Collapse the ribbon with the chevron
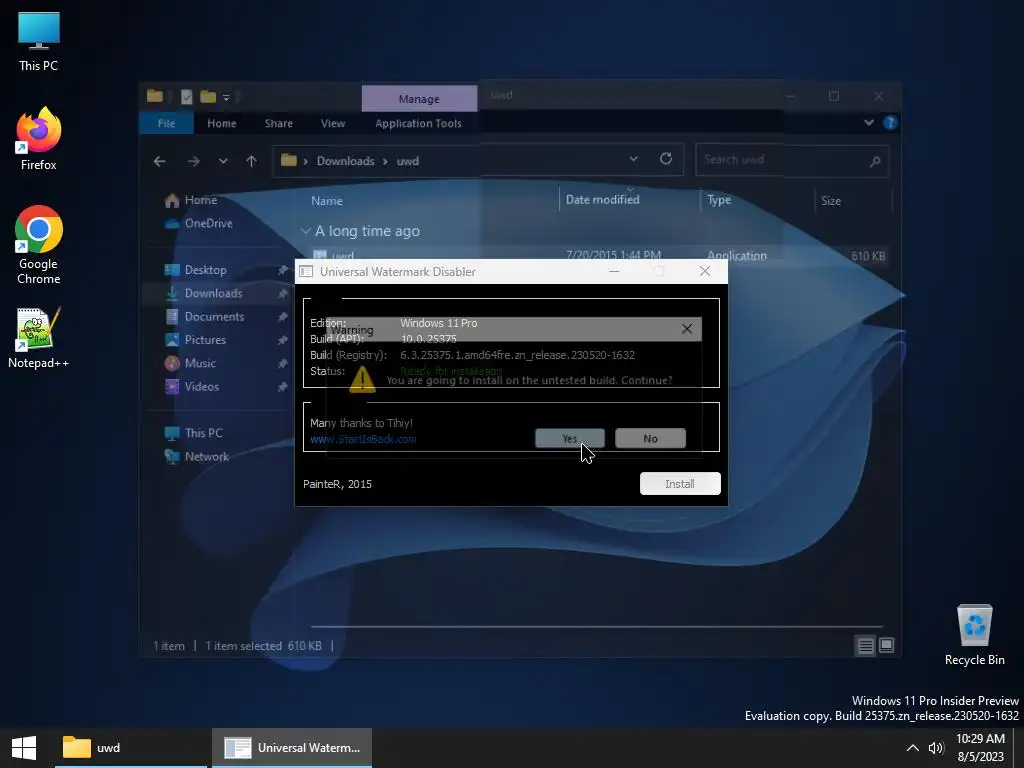The image size is (1024, 768). (869, 123)
